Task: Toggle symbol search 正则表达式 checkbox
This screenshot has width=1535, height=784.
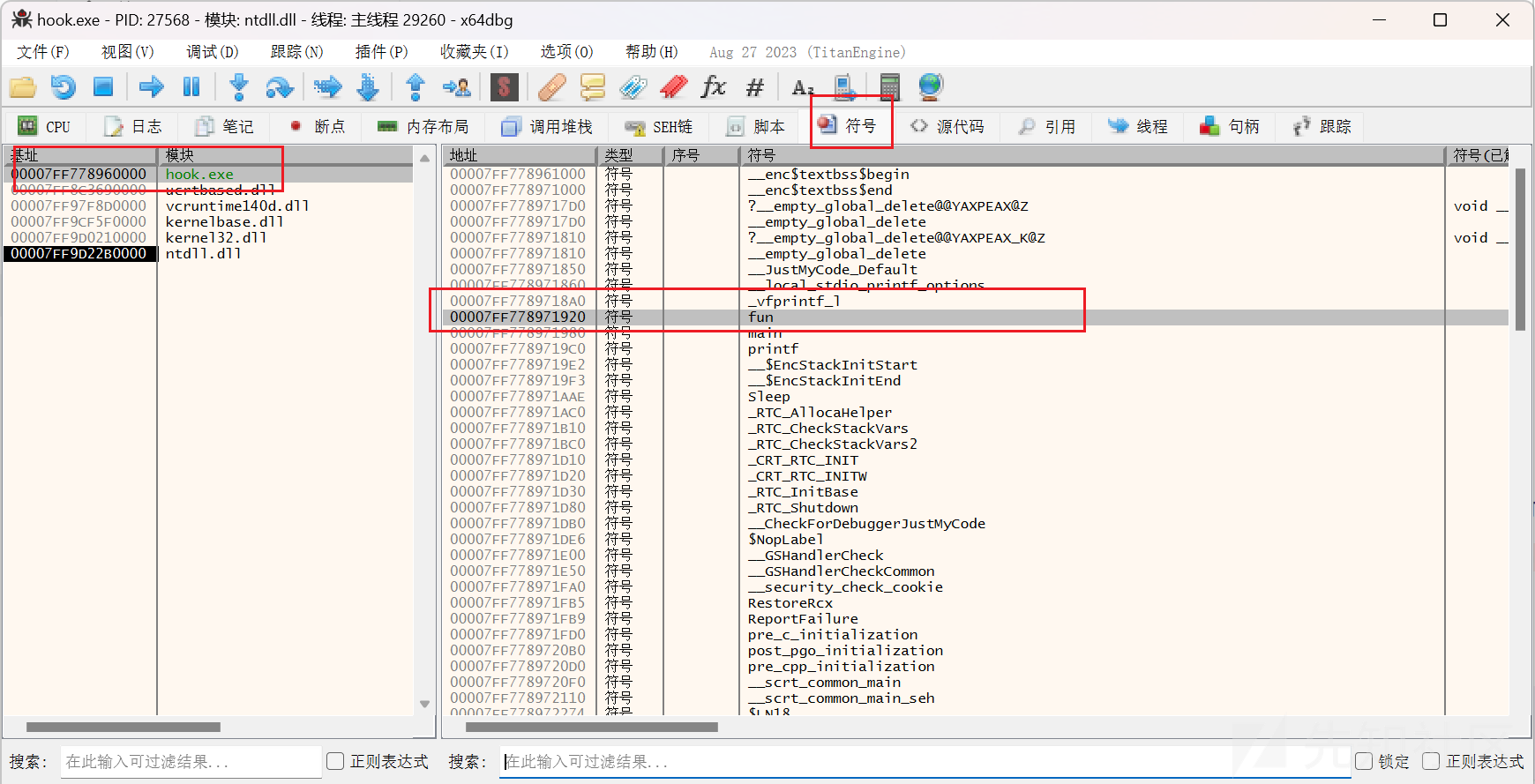Action: 1431,761
